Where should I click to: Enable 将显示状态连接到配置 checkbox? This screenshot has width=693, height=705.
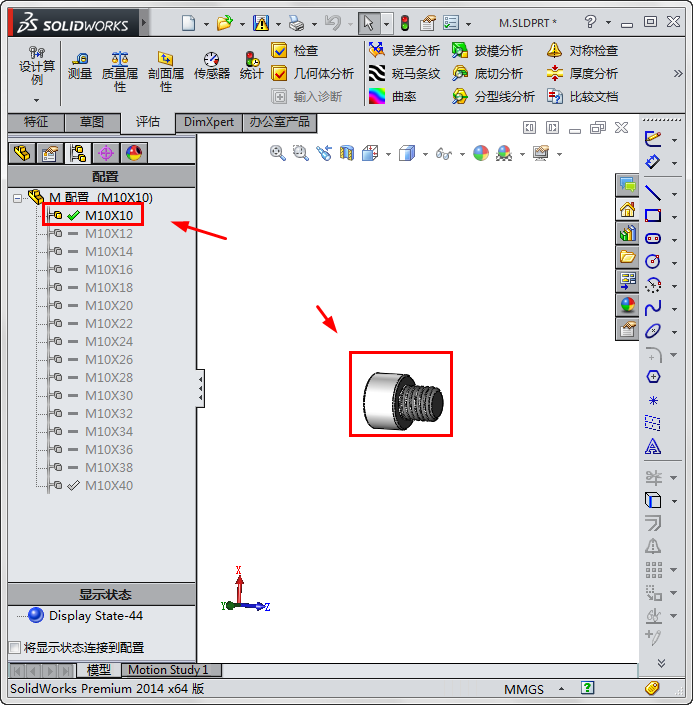pyautogui.click(x=14, y=647)
